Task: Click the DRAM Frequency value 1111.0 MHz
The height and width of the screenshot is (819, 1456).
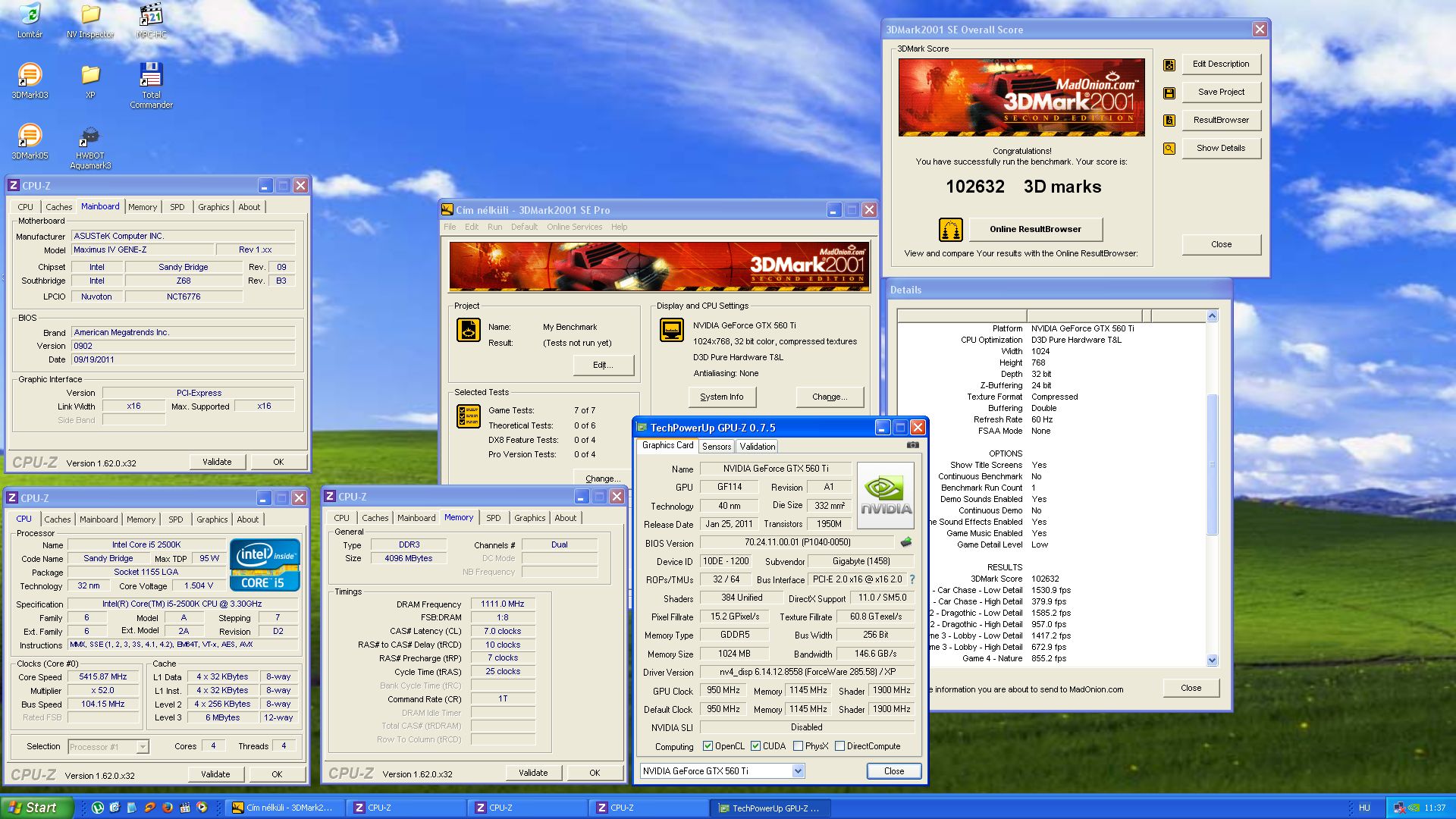Action: 503,604
